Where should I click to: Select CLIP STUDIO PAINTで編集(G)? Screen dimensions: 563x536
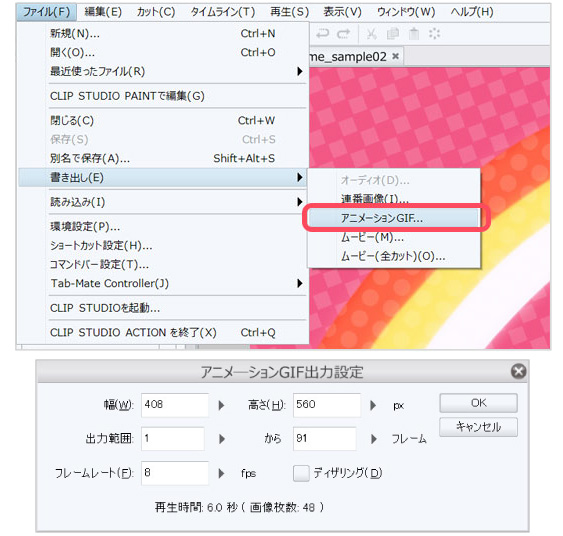[x=163, y=96]
